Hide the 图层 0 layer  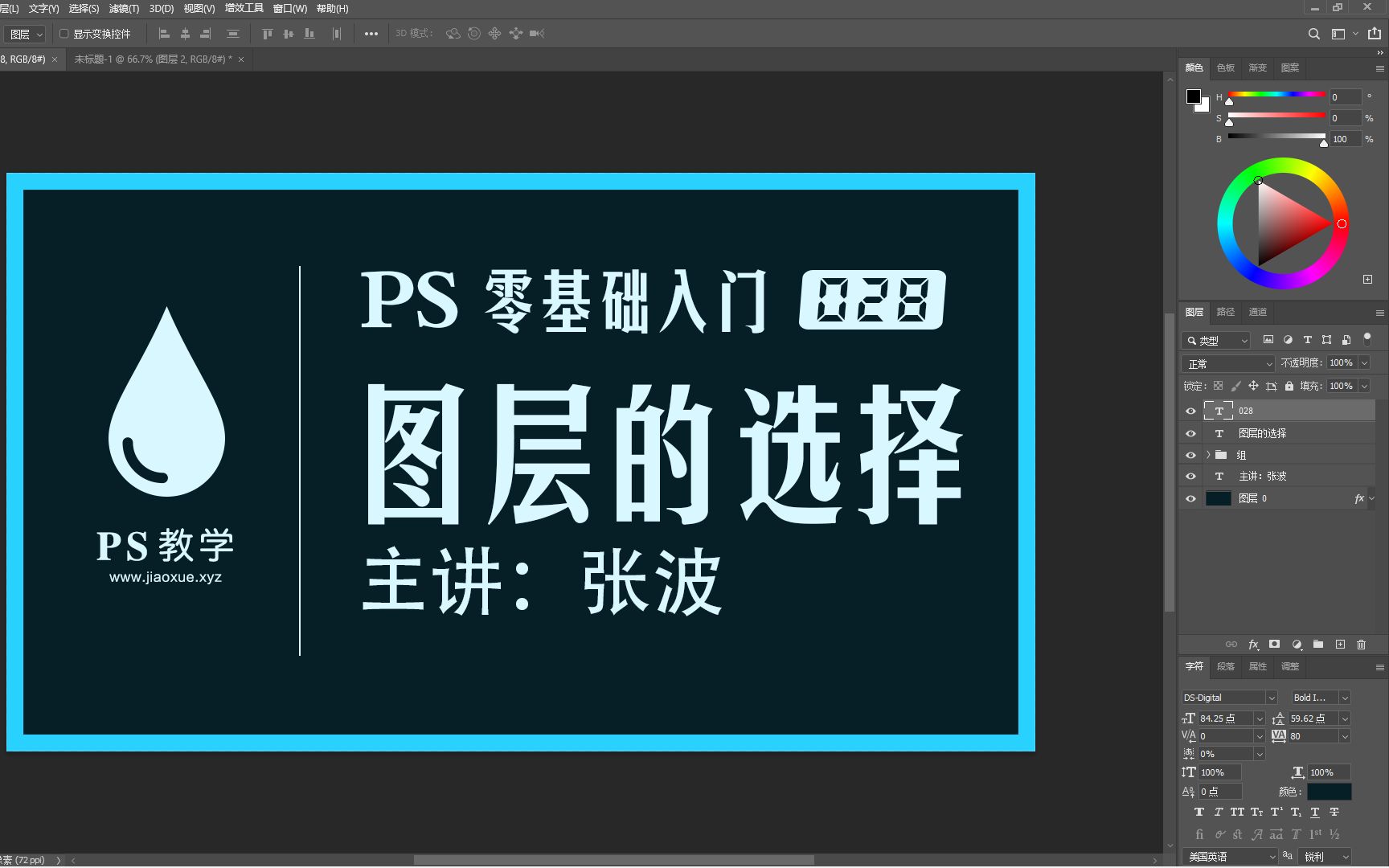[1190, 498]
